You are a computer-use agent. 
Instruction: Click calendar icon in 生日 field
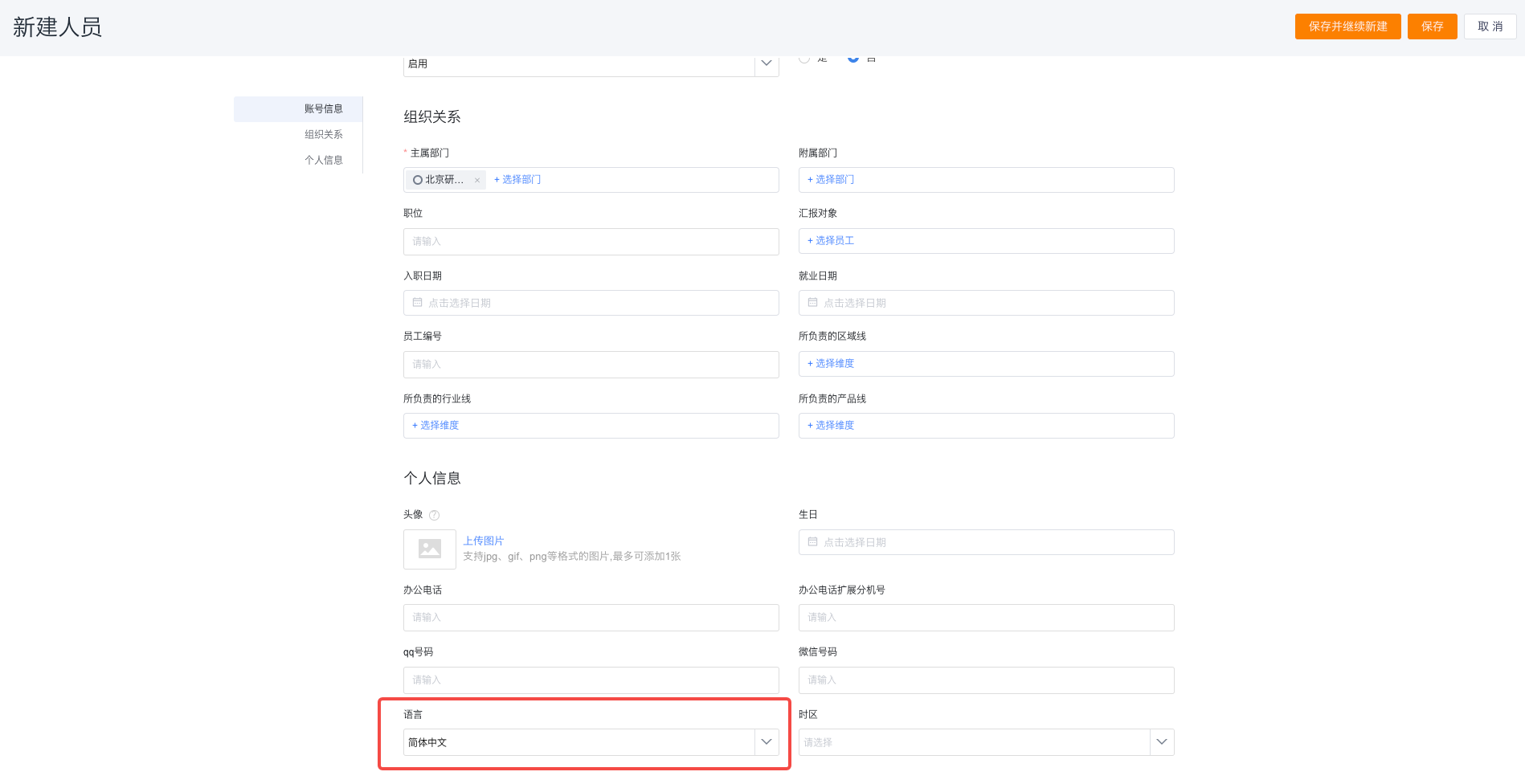point(812,542)
